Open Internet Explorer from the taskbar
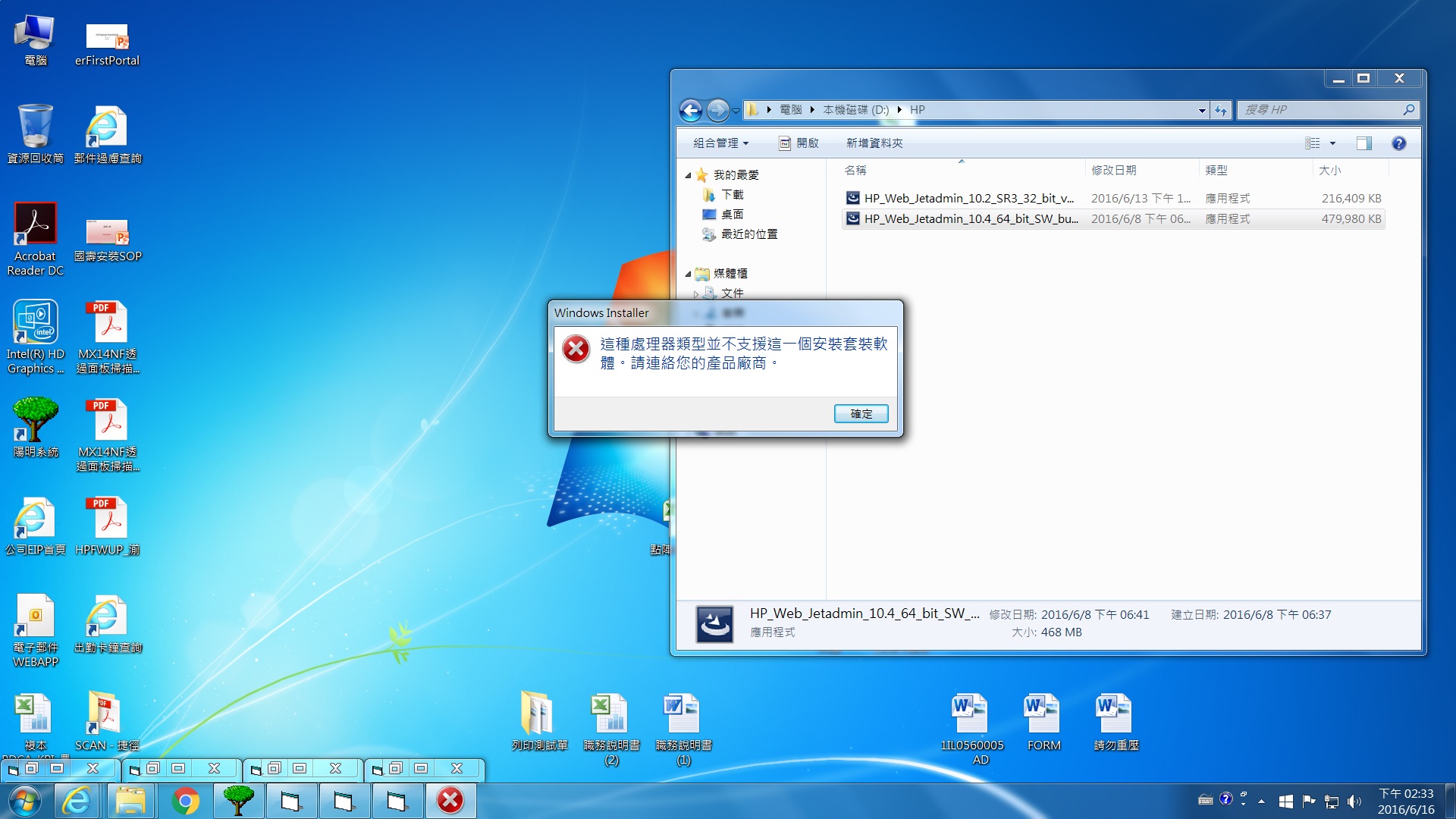Viewport: 1456px width, 819px height. 77,801
